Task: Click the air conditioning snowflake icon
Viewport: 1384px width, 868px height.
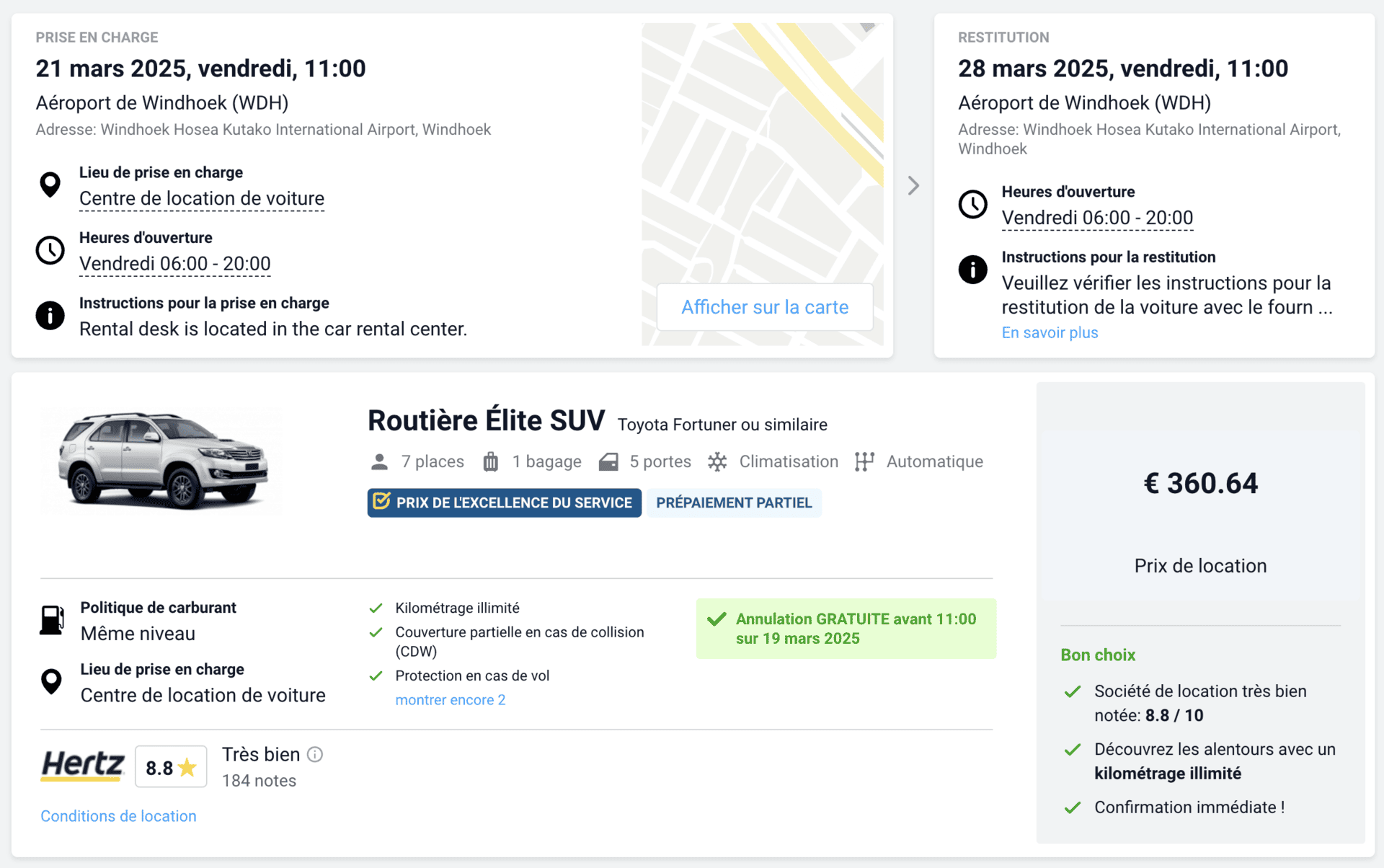Action: (717, 462)
